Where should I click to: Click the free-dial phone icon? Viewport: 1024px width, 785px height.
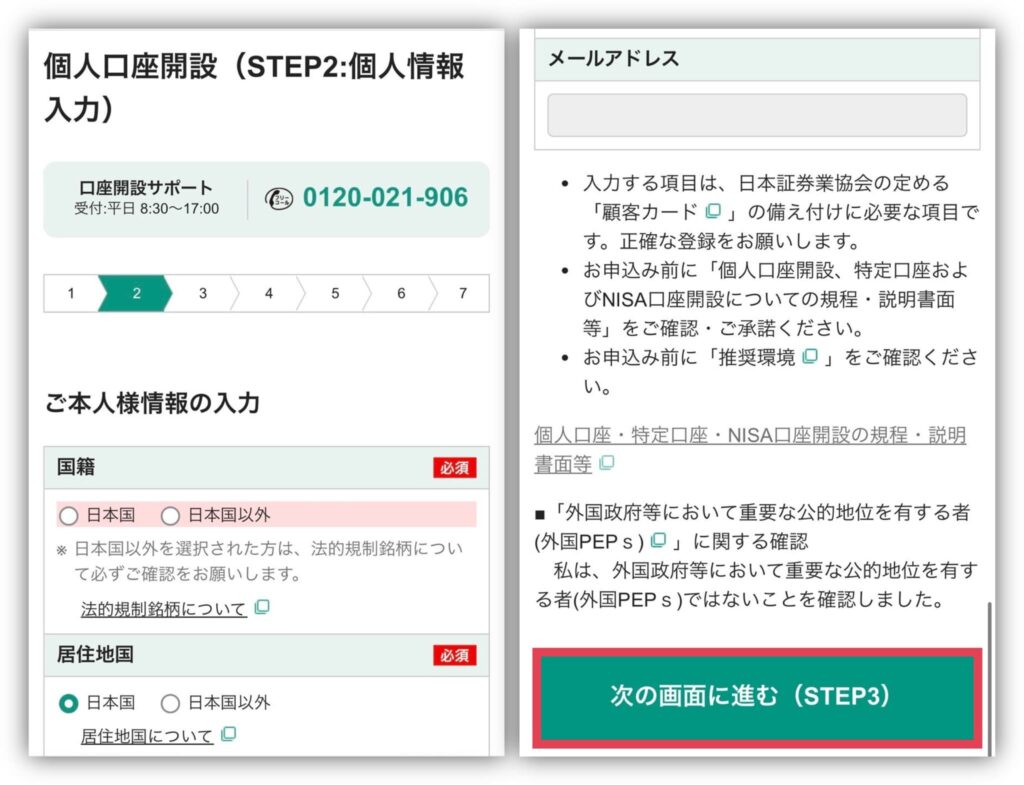coord(279,198)
